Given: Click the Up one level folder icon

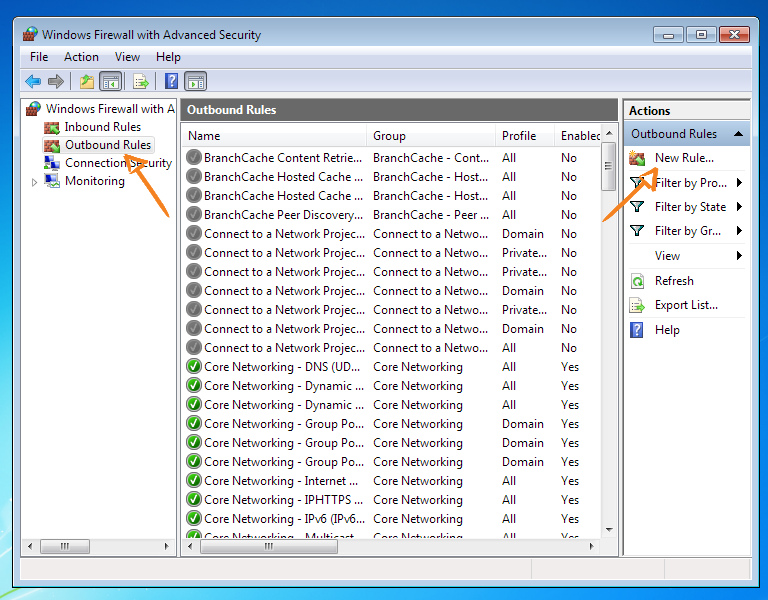Looking at the screenshot, I should tap(87, 82).
